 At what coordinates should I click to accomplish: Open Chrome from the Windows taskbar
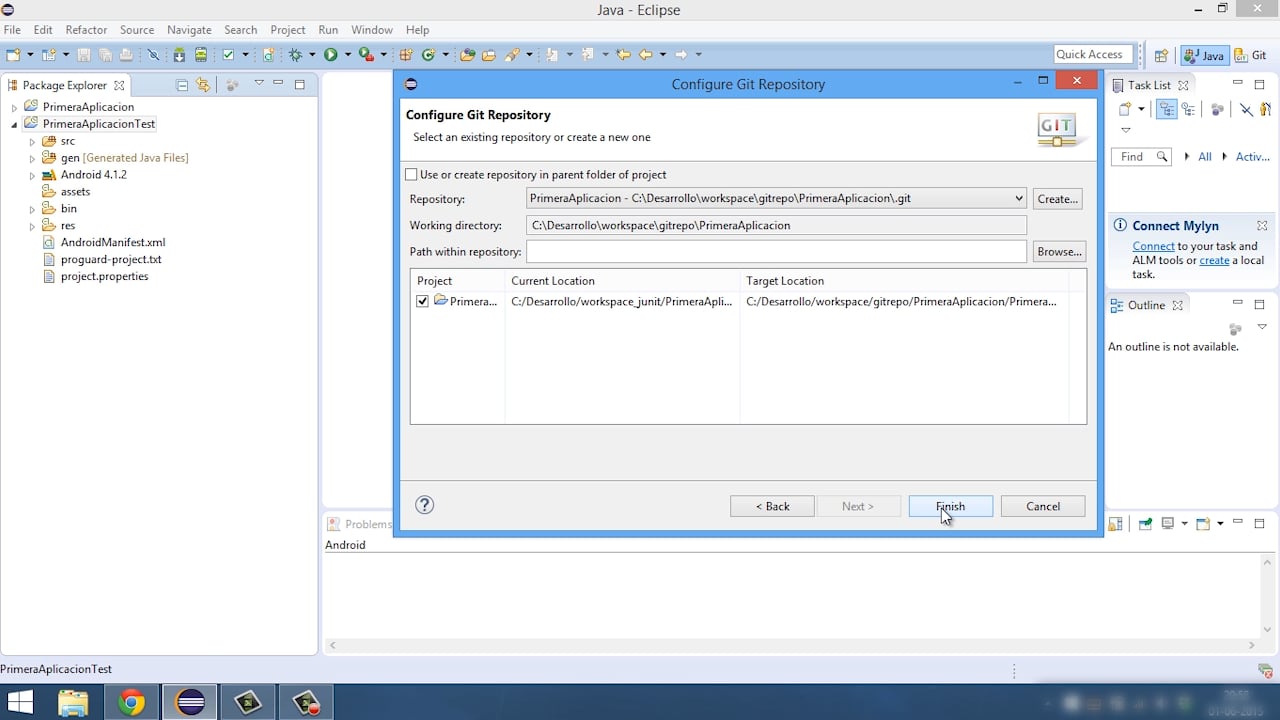(131, 703)
